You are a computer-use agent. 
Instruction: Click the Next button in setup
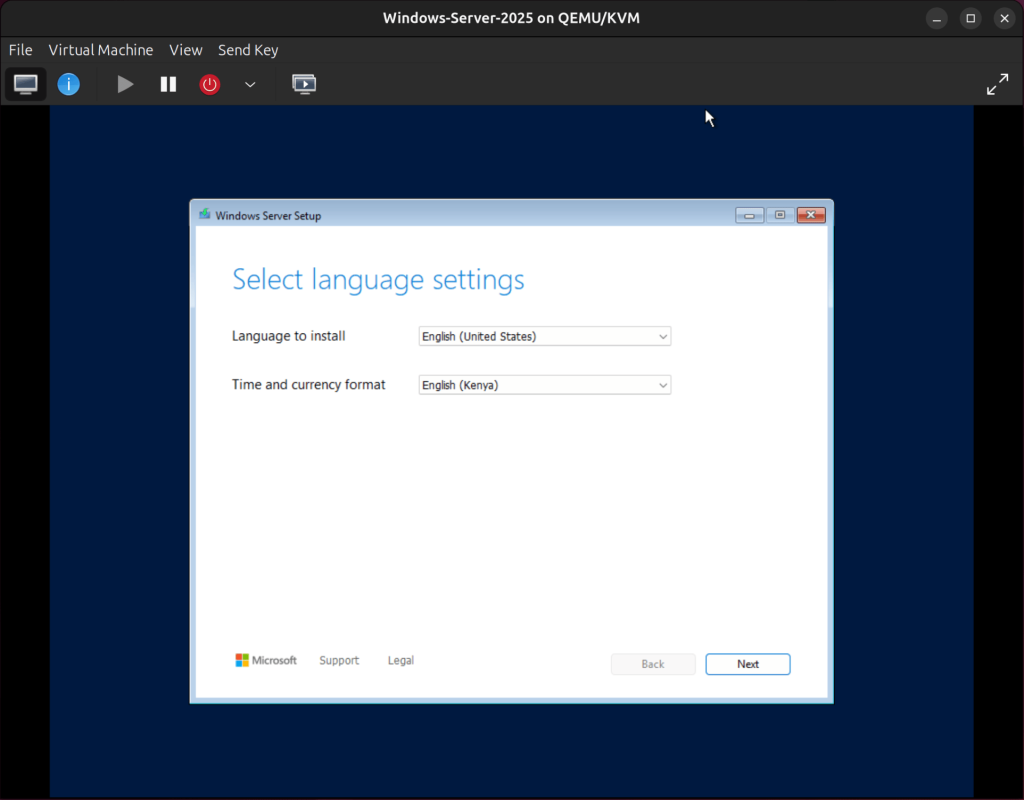pyautogui.click(x=747, y=663)
